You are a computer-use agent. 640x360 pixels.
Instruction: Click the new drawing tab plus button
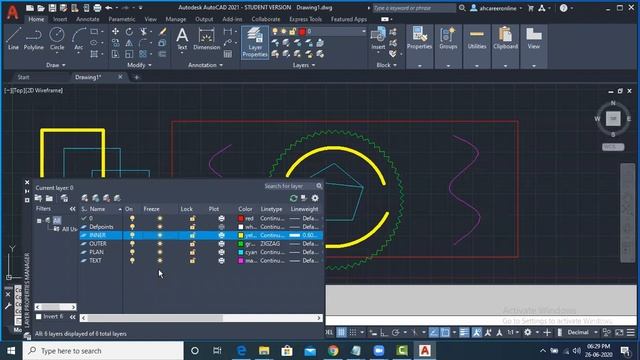click(x=136, y=77)
